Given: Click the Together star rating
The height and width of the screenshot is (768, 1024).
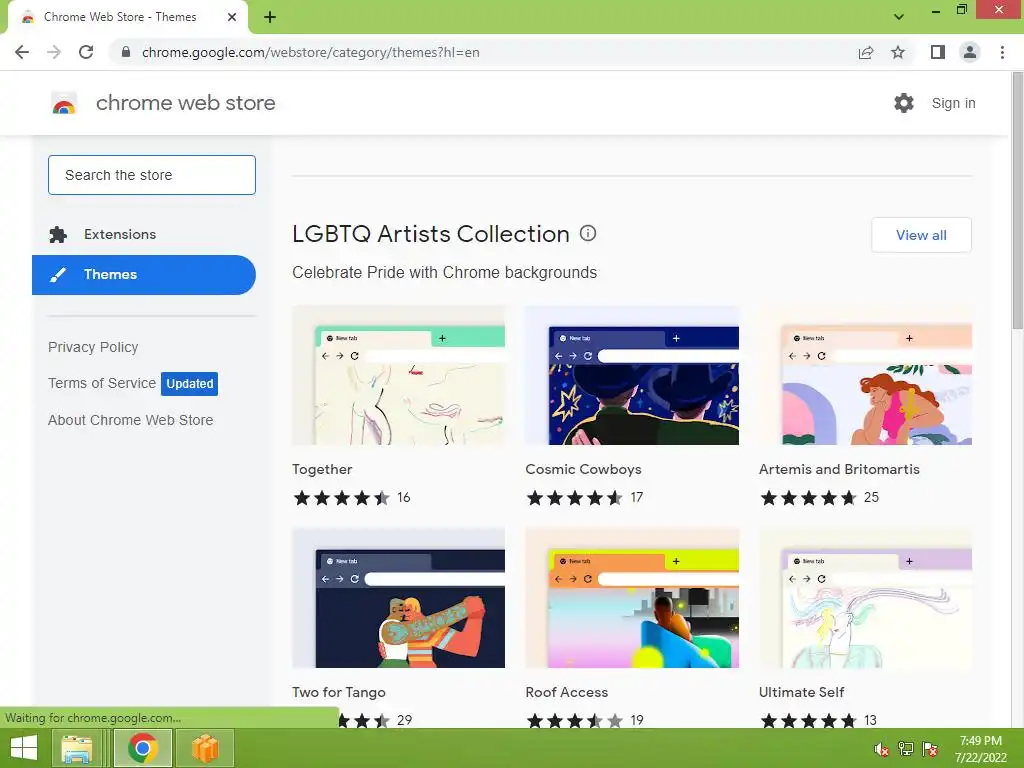Looking at the screenshot, I should click(342, 498).
